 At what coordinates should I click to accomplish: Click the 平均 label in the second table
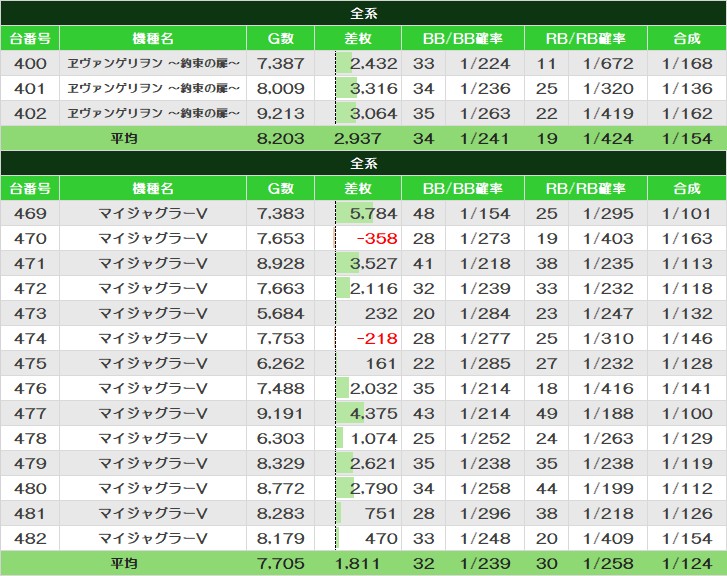tap(124, 564)
